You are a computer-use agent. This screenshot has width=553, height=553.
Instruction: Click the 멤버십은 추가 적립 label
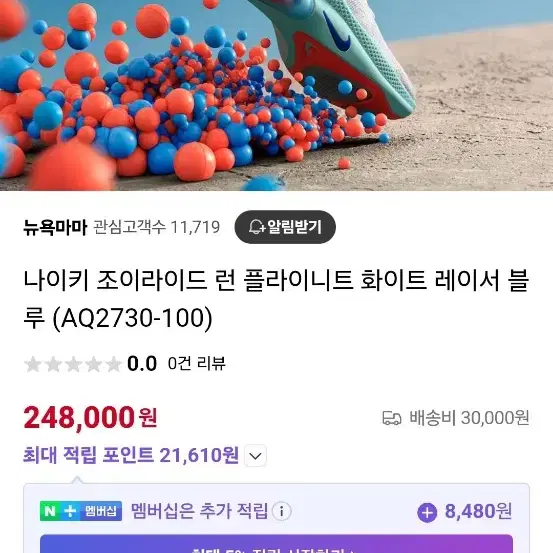pyautogui.click(x=199, y=511)
